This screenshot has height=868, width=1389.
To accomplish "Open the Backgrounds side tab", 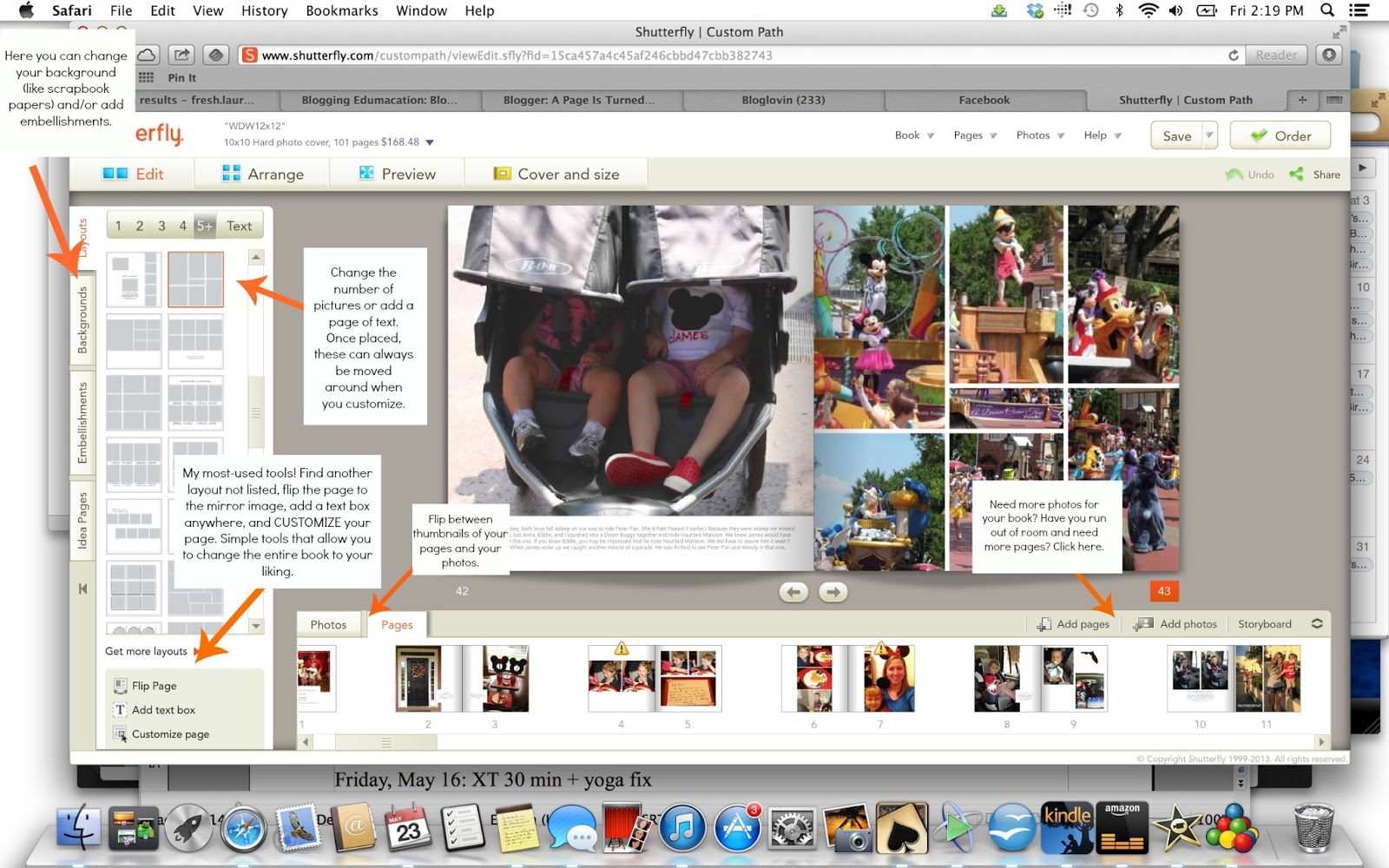I will click(x=83, y=319).
